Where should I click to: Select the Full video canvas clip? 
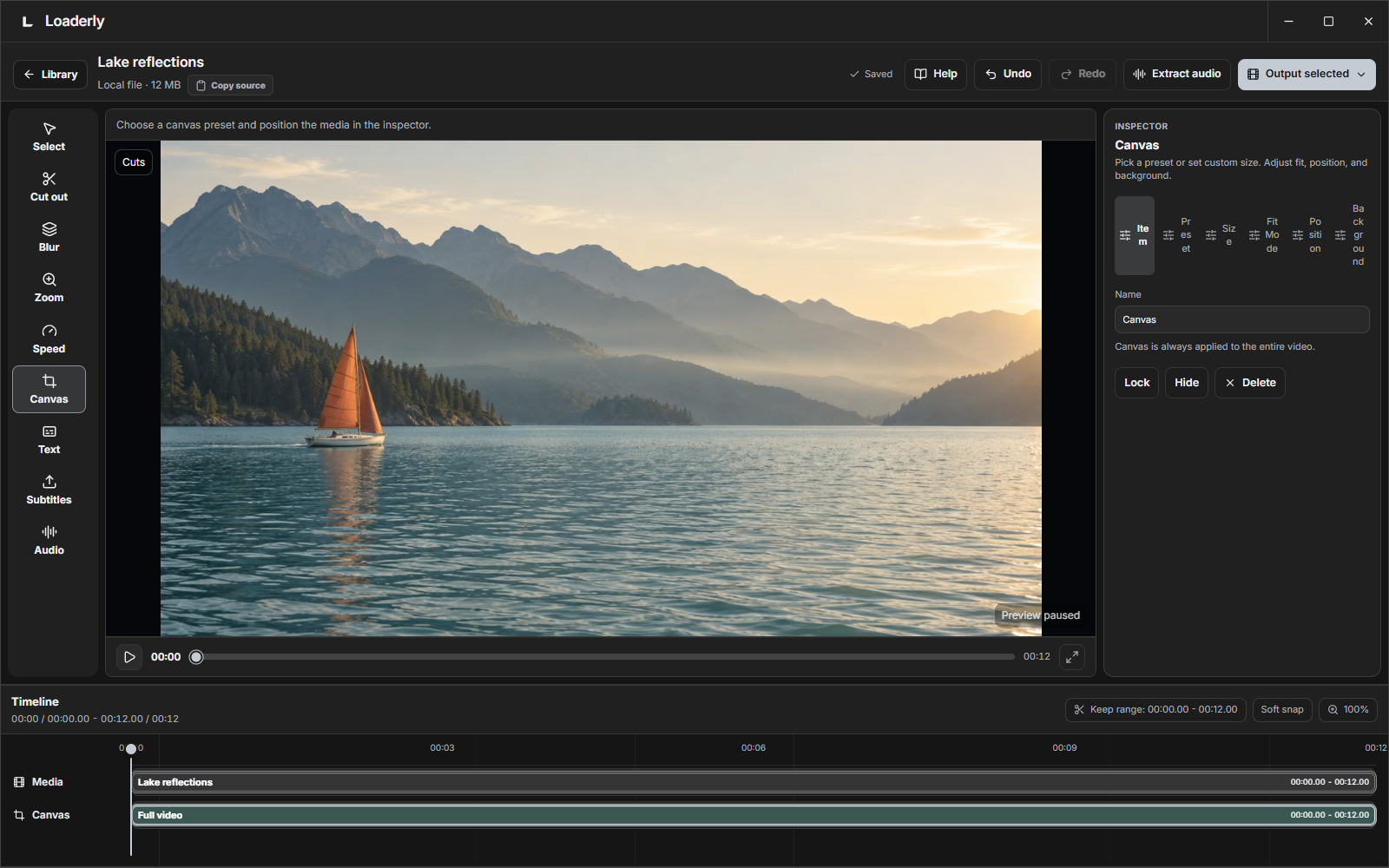754,815
